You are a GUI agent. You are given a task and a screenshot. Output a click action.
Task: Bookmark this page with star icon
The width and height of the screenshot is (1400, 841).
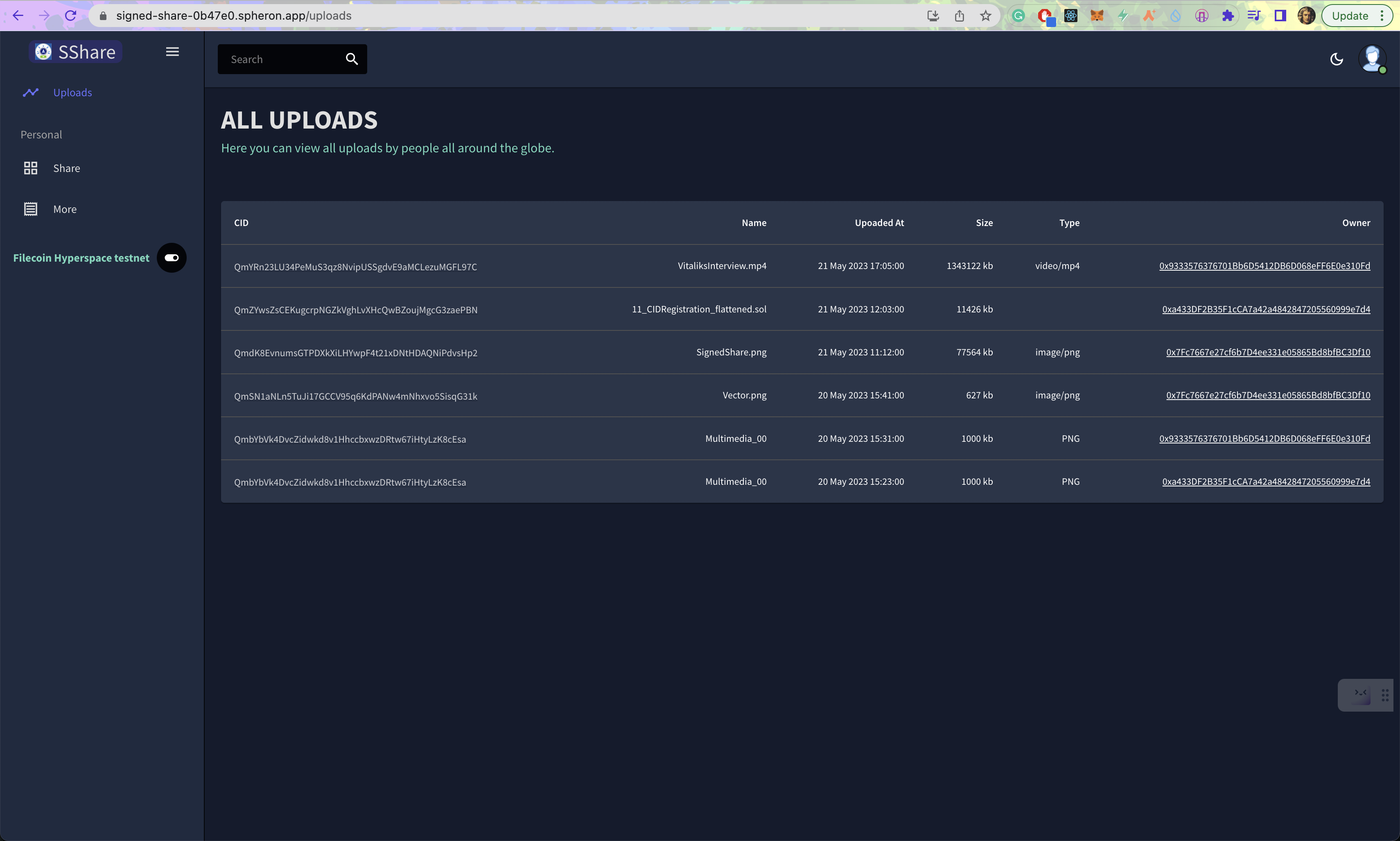pos(985,16)
